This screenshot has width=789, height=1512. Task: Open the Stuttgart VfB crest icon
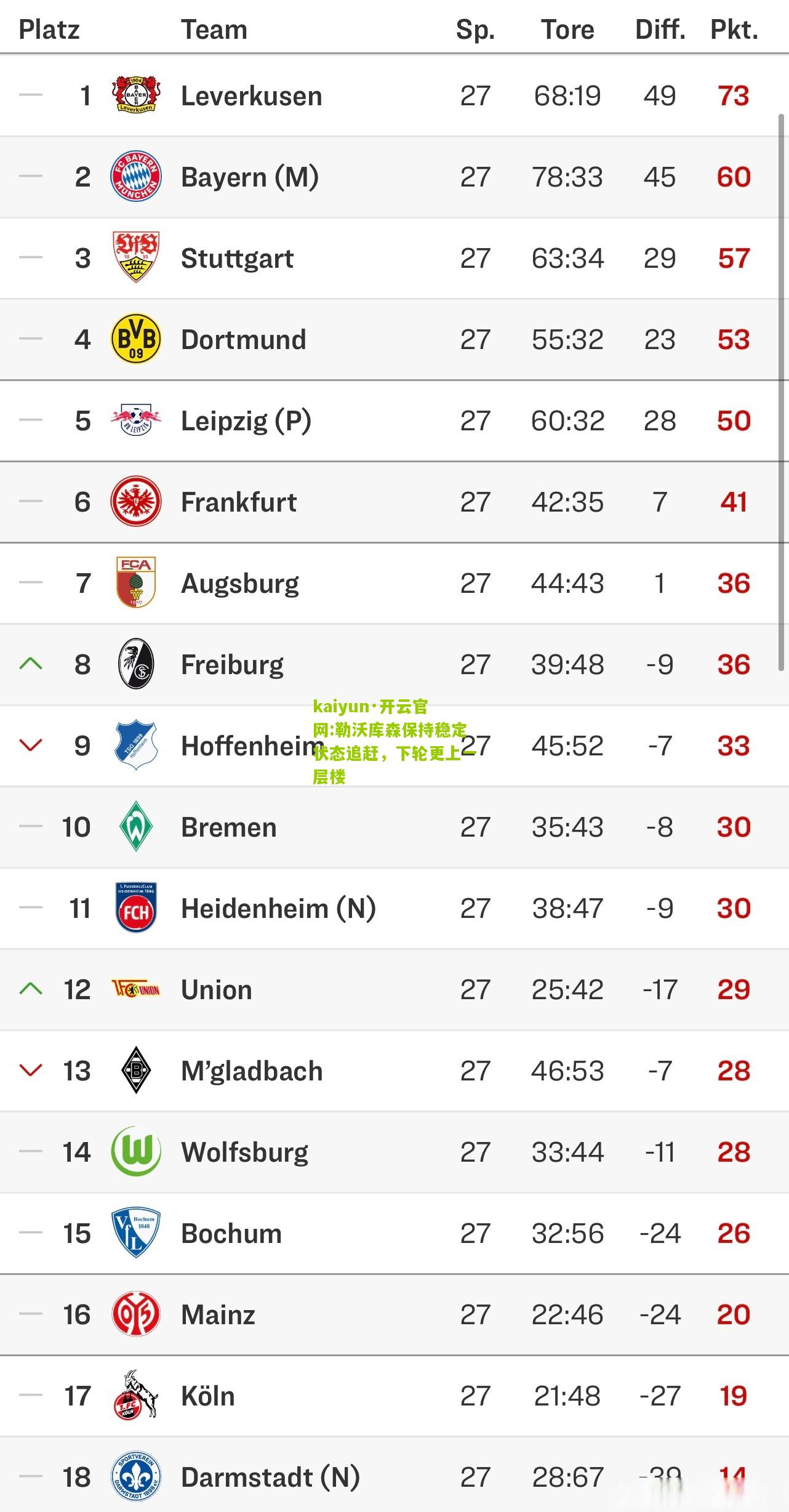pos(136,257)
